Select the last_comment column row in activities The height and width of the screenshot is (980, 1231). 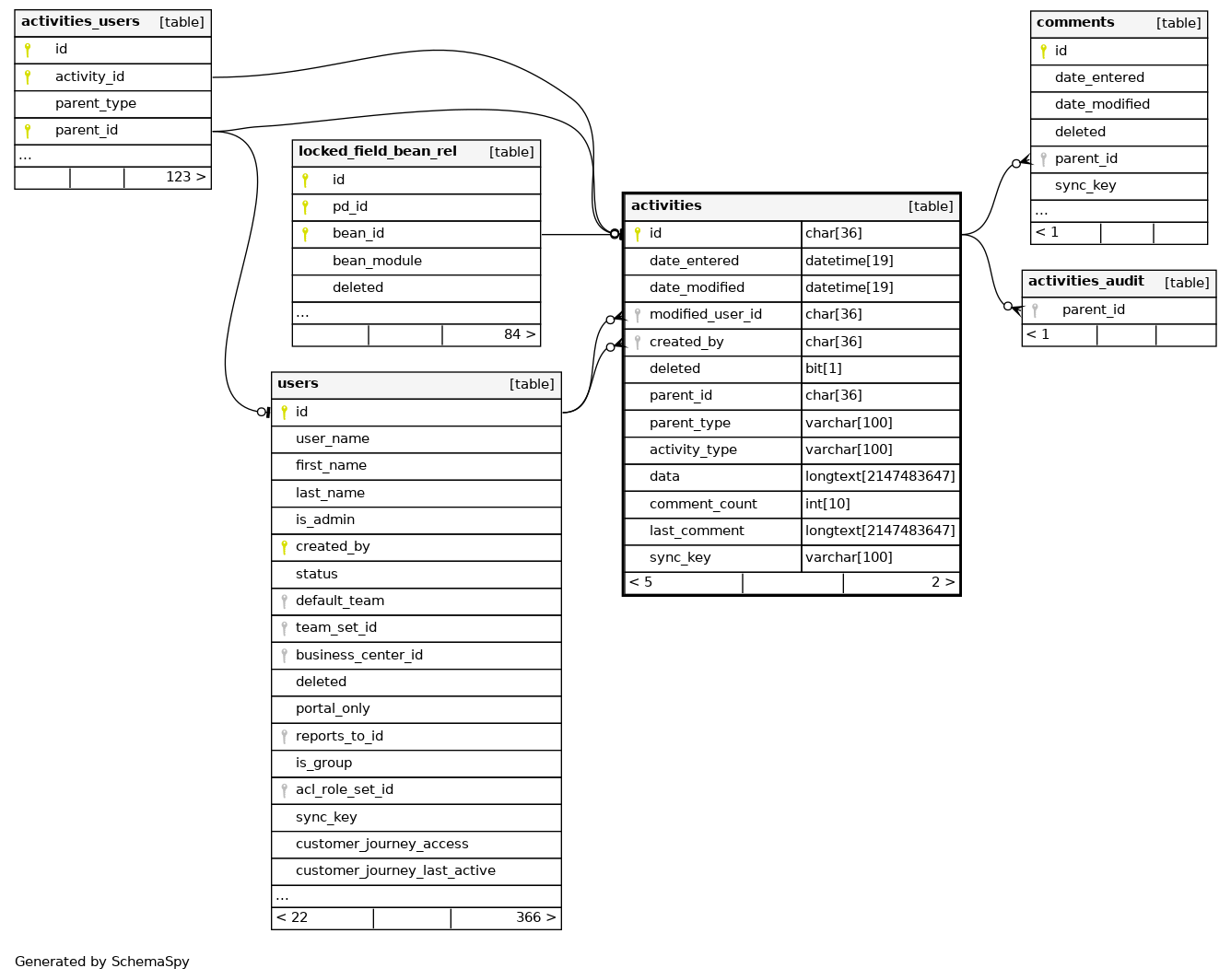point(697,531)
